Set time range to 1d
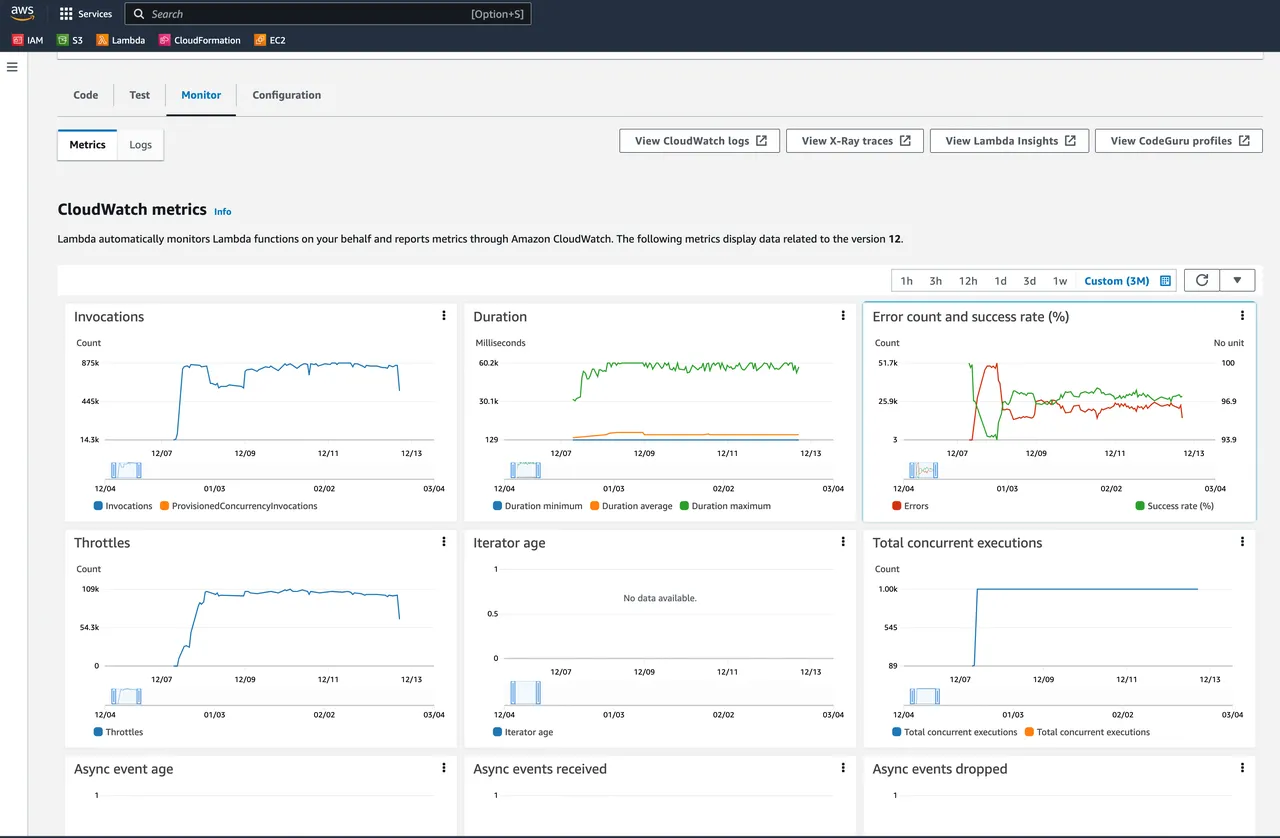This screenshot has height=838, width=1280. (1000, 281)
